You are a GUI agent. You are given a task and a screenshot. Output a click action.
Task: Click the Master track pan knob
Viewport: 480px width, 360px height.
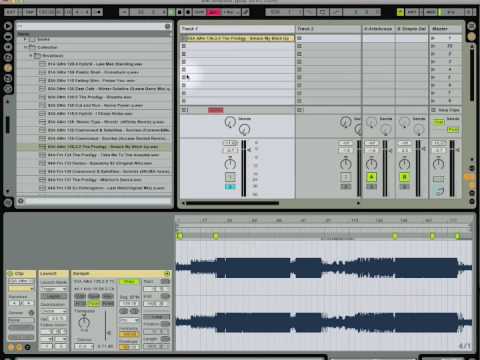click(438, 164)
